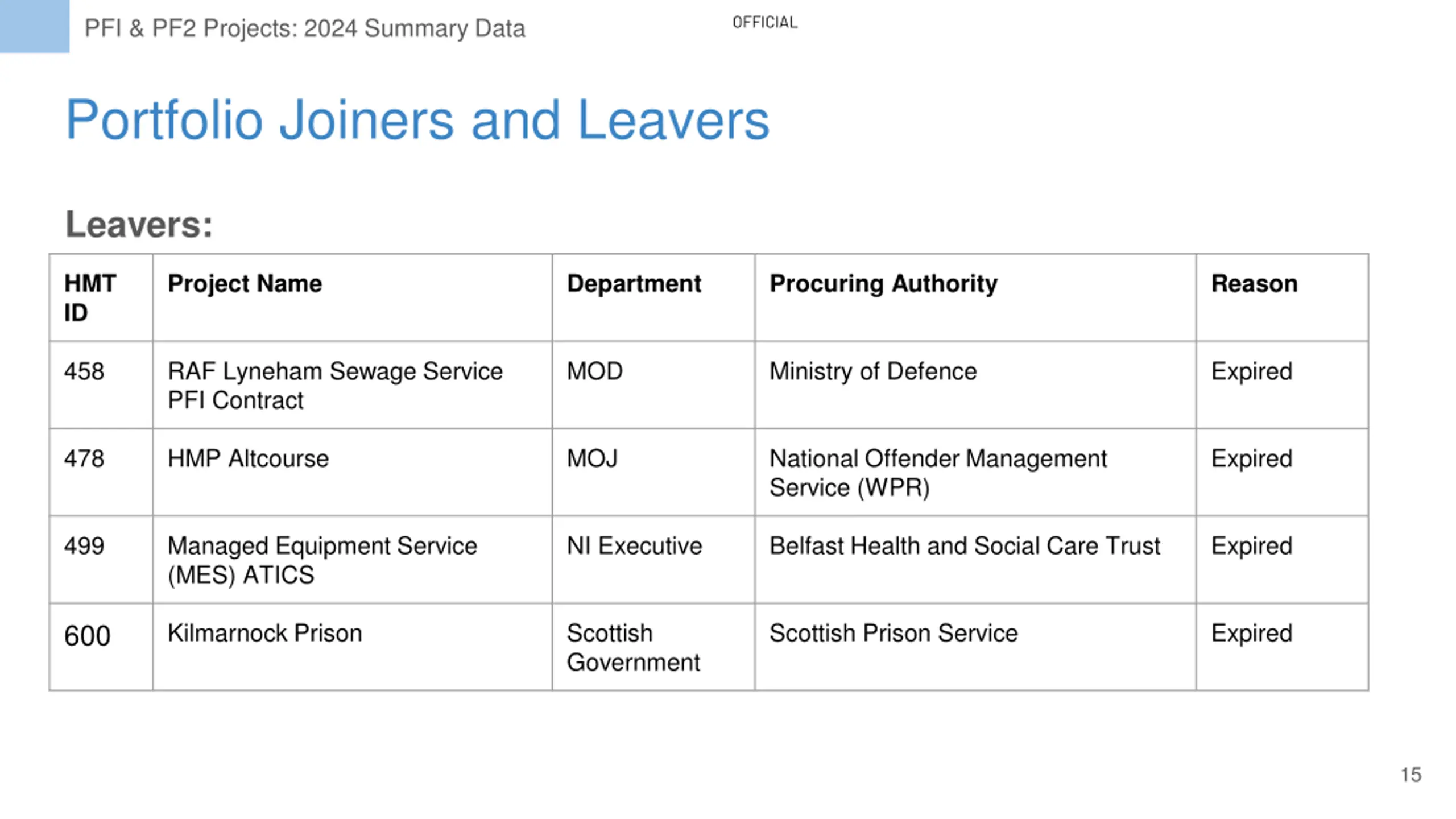Screen dimensions: 1456x819
Task: Click the OFFICIAL classification label
Action: click(x=764, y=22)
